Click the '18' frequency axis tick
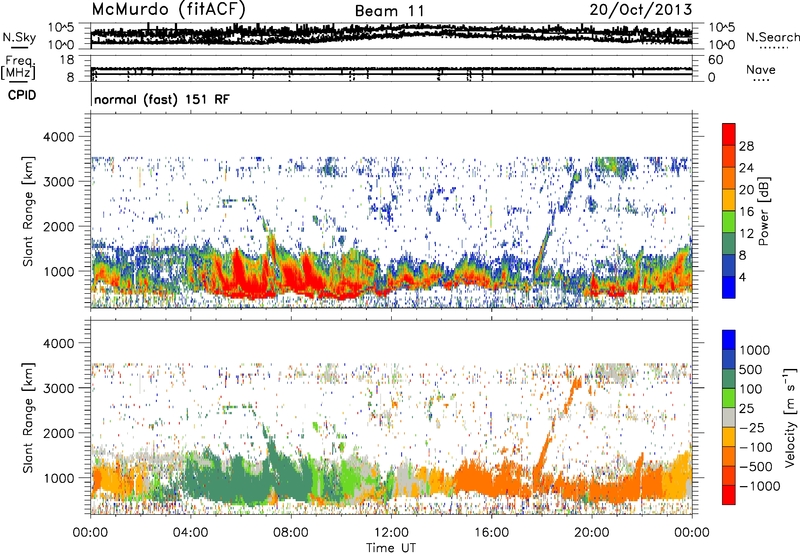The width and height of the screenshot is (800, 554). (x=67, y=60)
